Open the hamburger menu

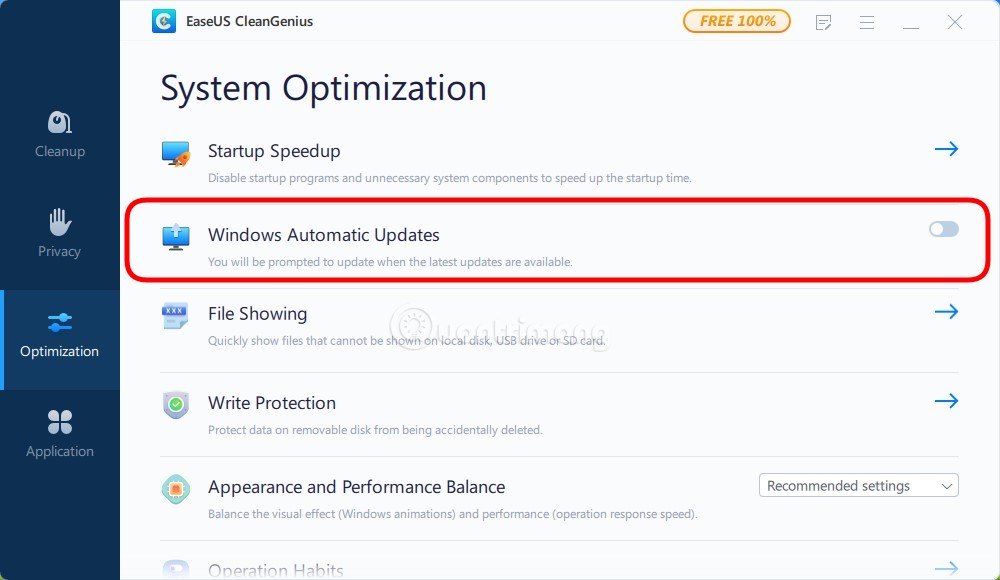point(866,22)
